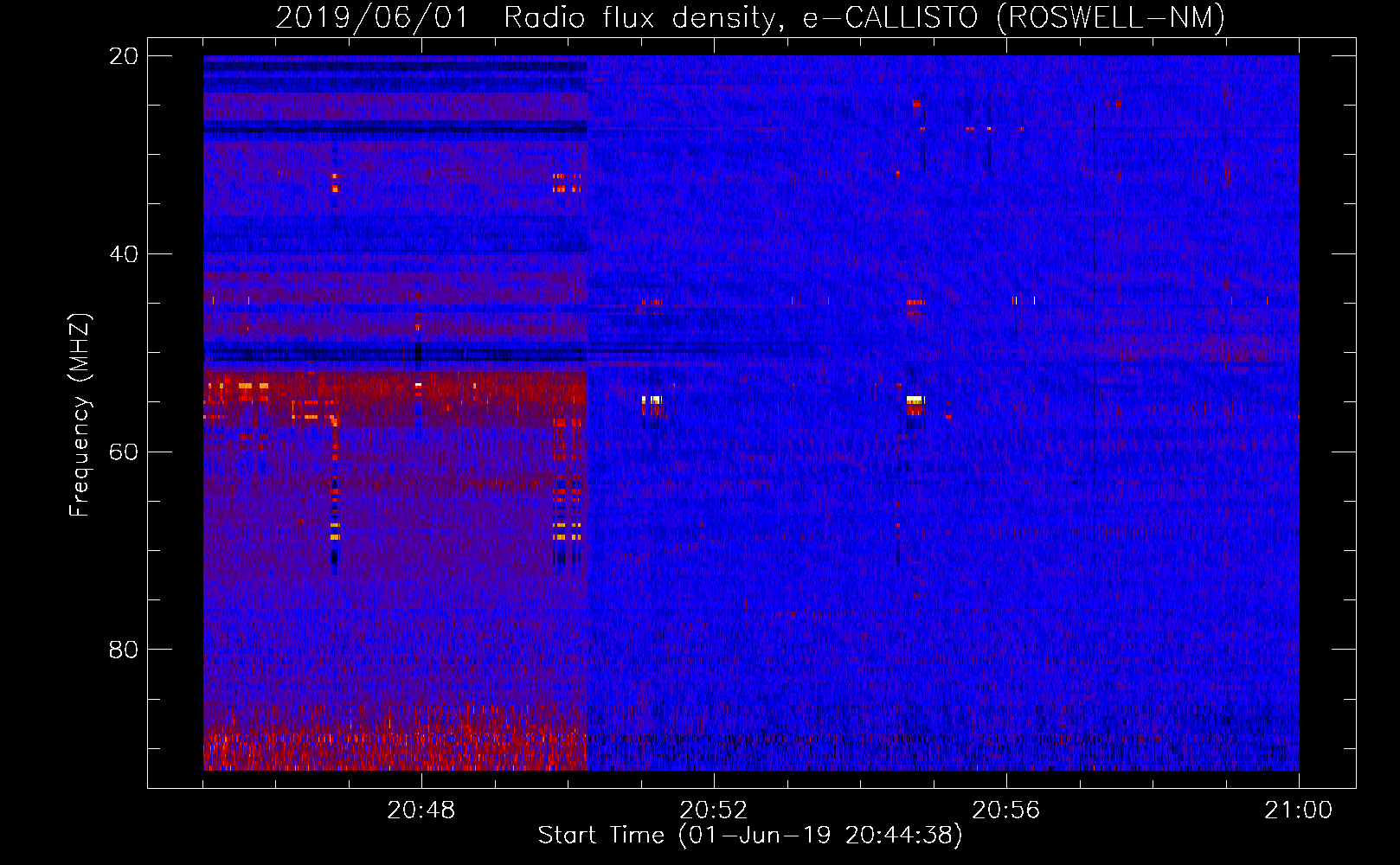Screen dimensions: 1400x865
Task: Click the plot title 'Radio flux density, e-CALLISTO (ROSWELL-NM)'
Action: pyautogui.click(x=864, y=17)
